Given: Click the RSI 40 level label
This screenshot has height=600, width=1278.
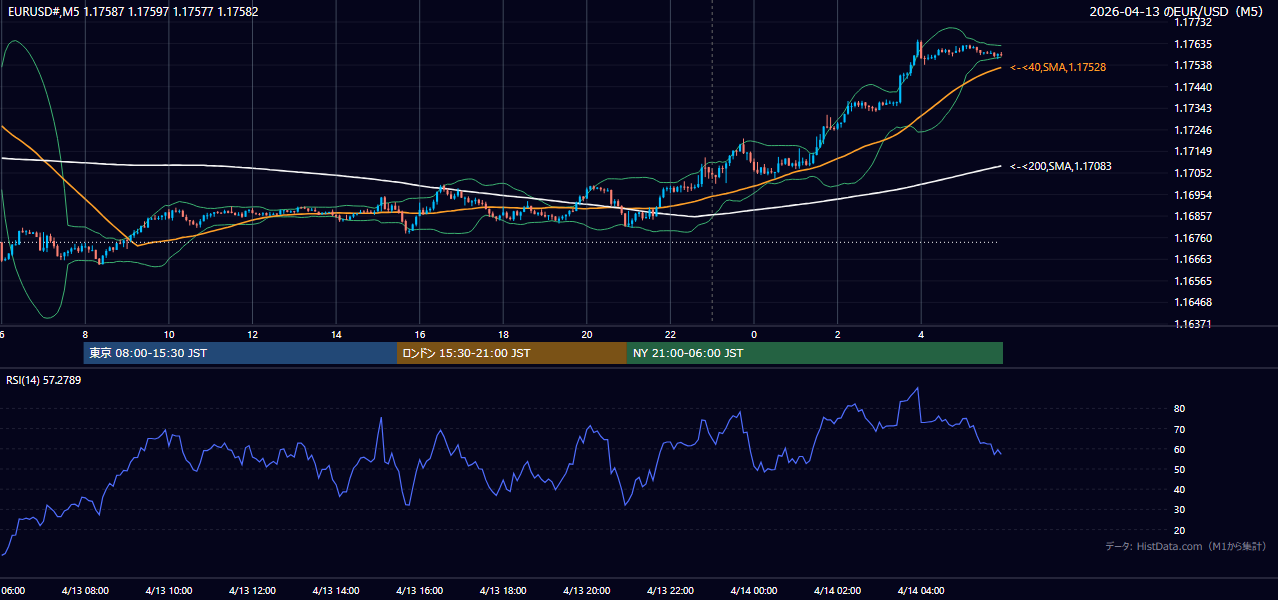Looking at the screenshot, I should pyautogui.click(x=1180, y=489).
